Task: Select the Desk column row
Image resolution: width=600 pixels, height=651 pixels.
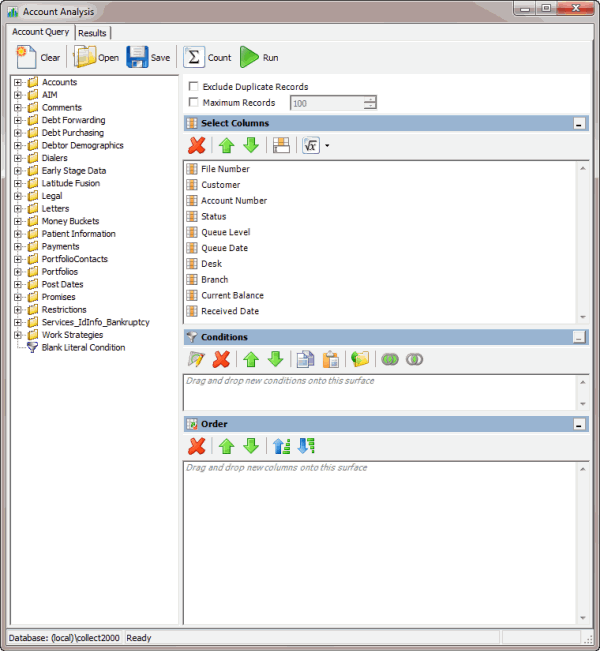Action: point(211,264)
